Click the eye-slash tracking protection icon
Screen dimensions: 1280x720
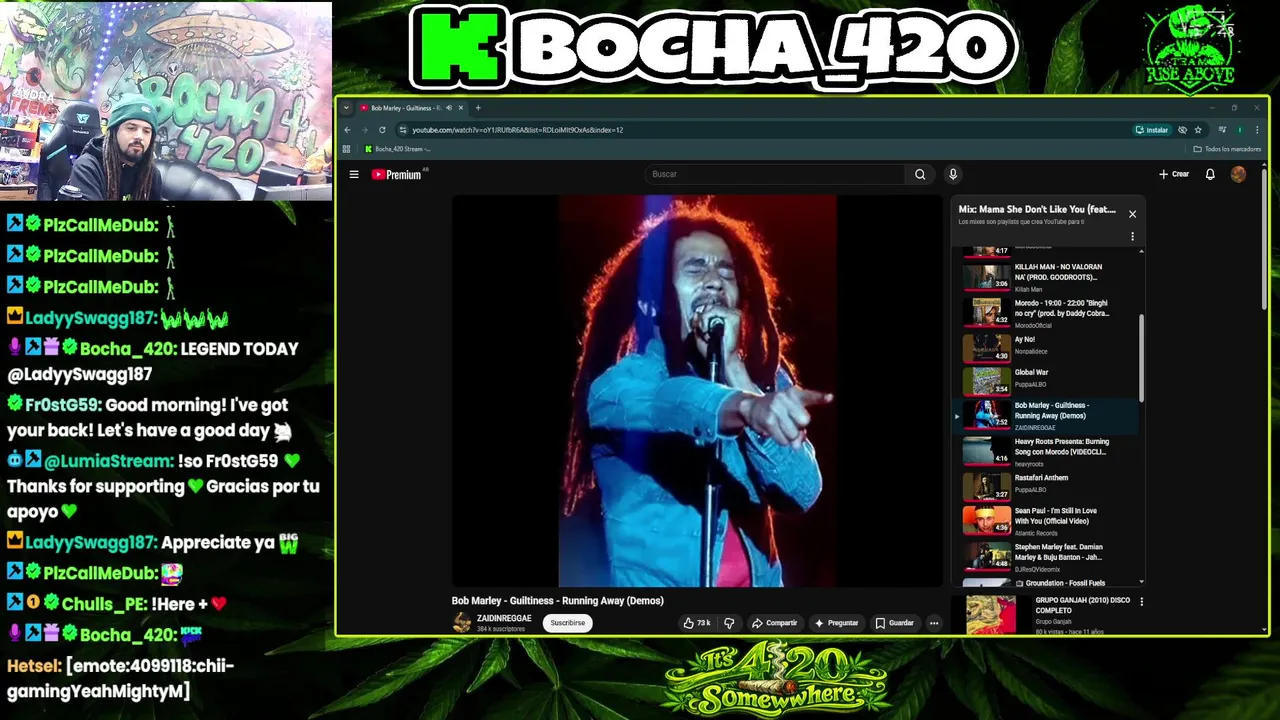[1182, 130]
